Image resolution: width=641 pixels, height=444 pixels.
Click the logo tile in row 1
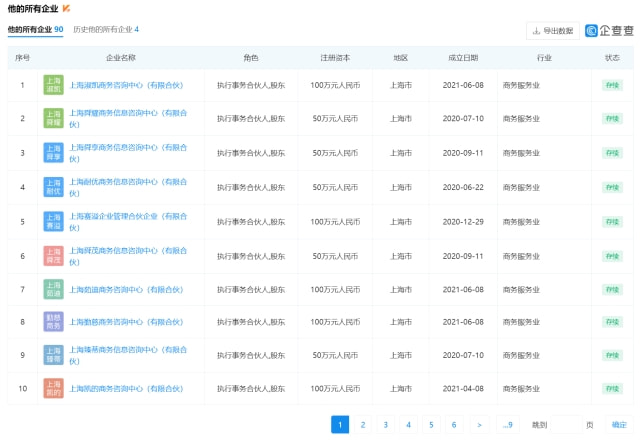(54, 85)
